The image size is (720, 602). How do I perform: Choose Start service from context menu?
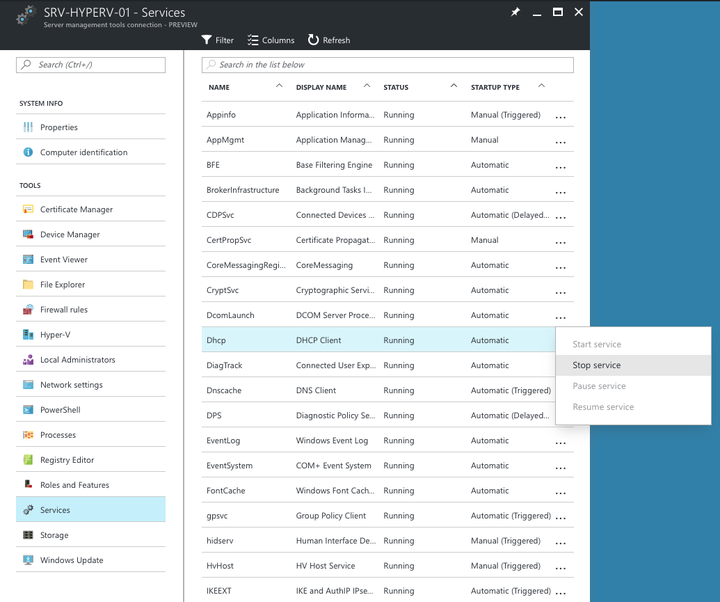tap(633, 344)
